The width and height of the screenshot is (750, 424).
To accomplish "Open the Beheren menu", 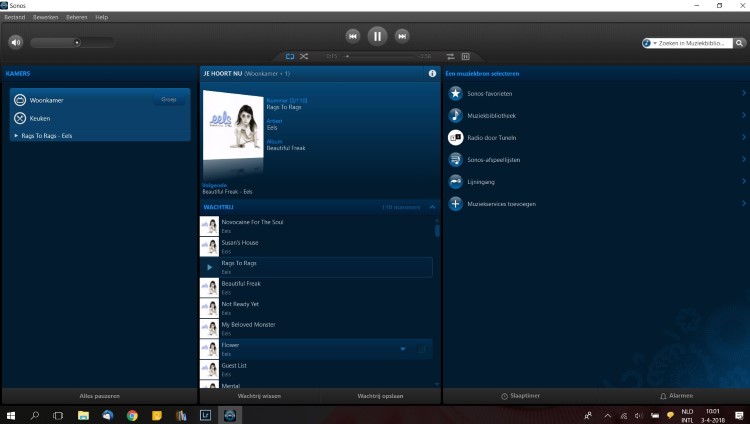I will pyautogui.click(x=76, y=17).
